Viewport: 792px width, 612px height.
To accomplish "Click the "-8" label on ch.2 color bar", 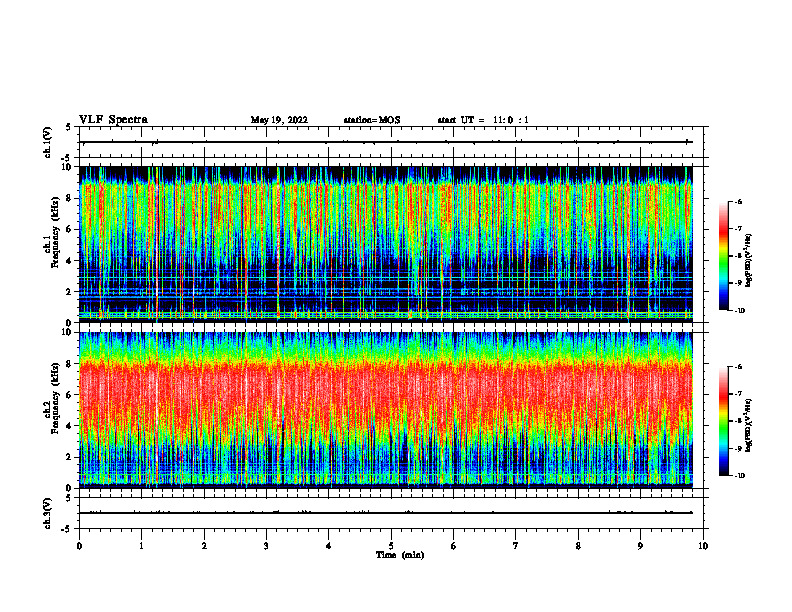I will click(x=739, y=421).
